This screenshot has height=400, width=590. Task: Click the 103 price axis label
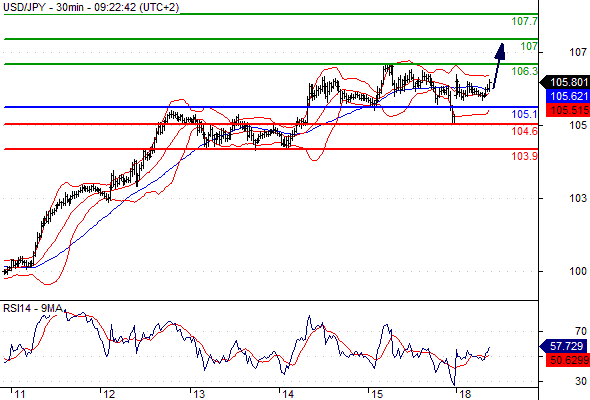point(578,198)
